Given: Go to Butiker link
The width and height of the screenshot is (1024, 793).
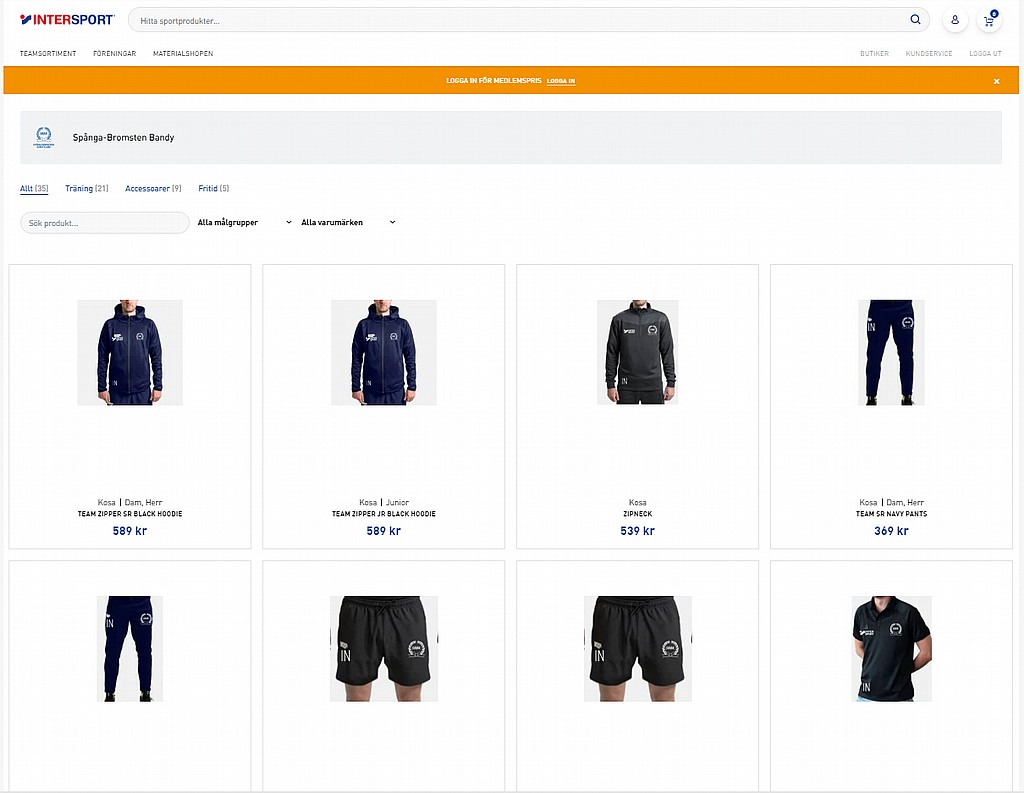Looking at the screenshot, I should (874, 54).
